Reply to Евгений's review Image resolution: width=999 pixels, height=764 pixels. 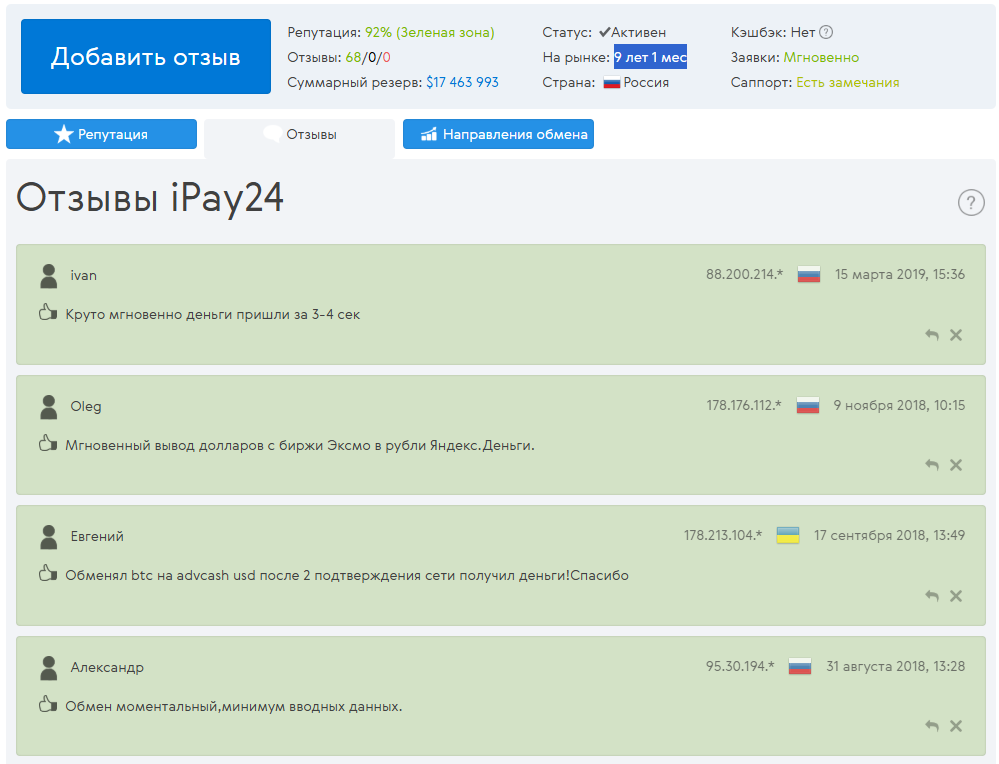(x=931, y=596)
